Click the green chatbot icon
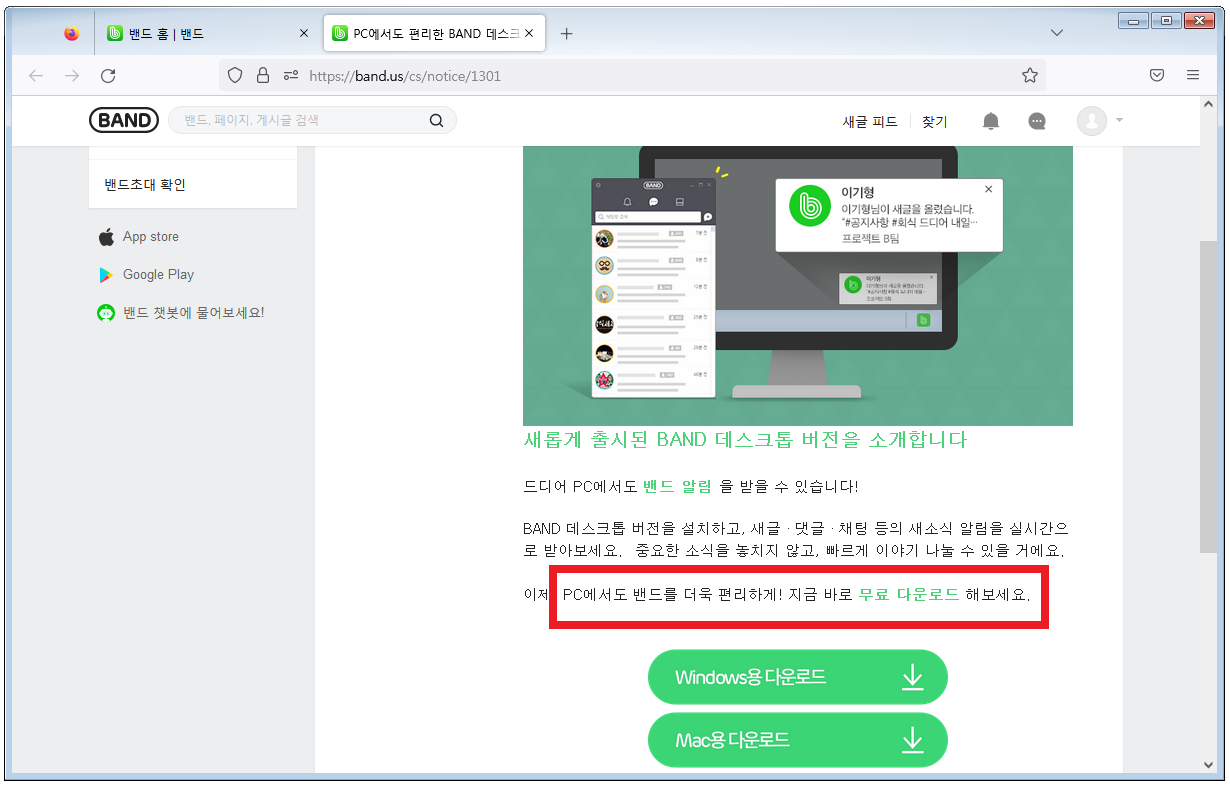 pos(106,313)
